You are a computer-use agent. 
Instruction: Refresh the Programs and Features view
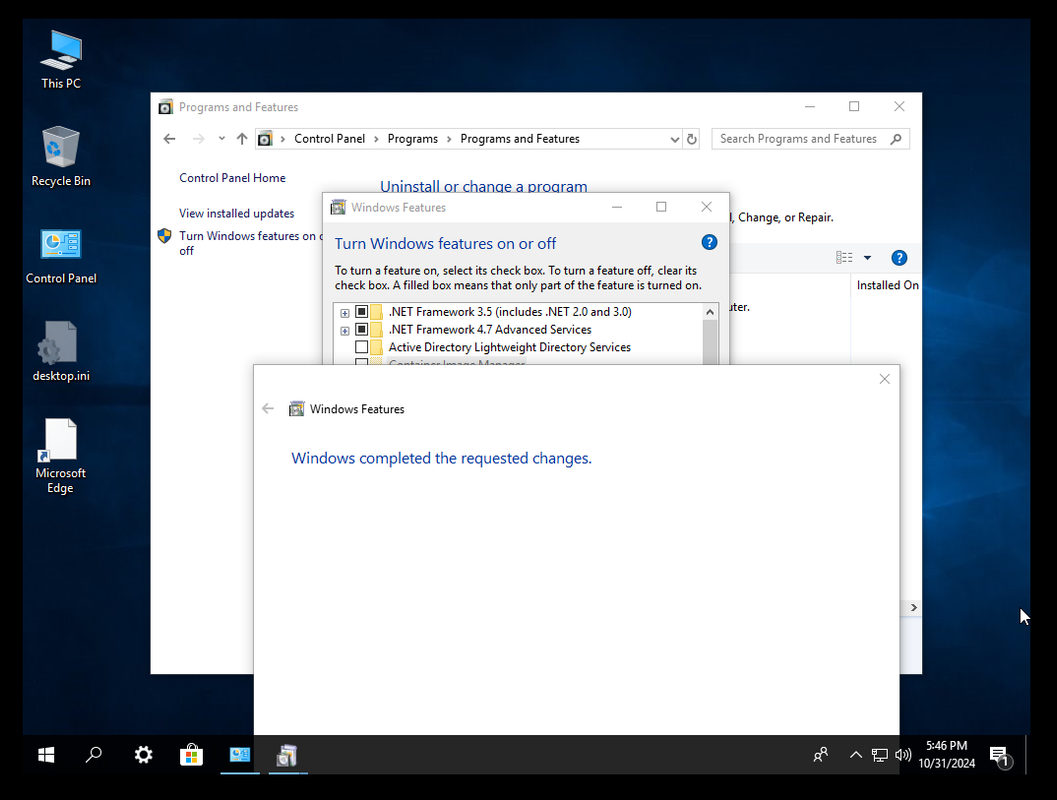point(692,139)
